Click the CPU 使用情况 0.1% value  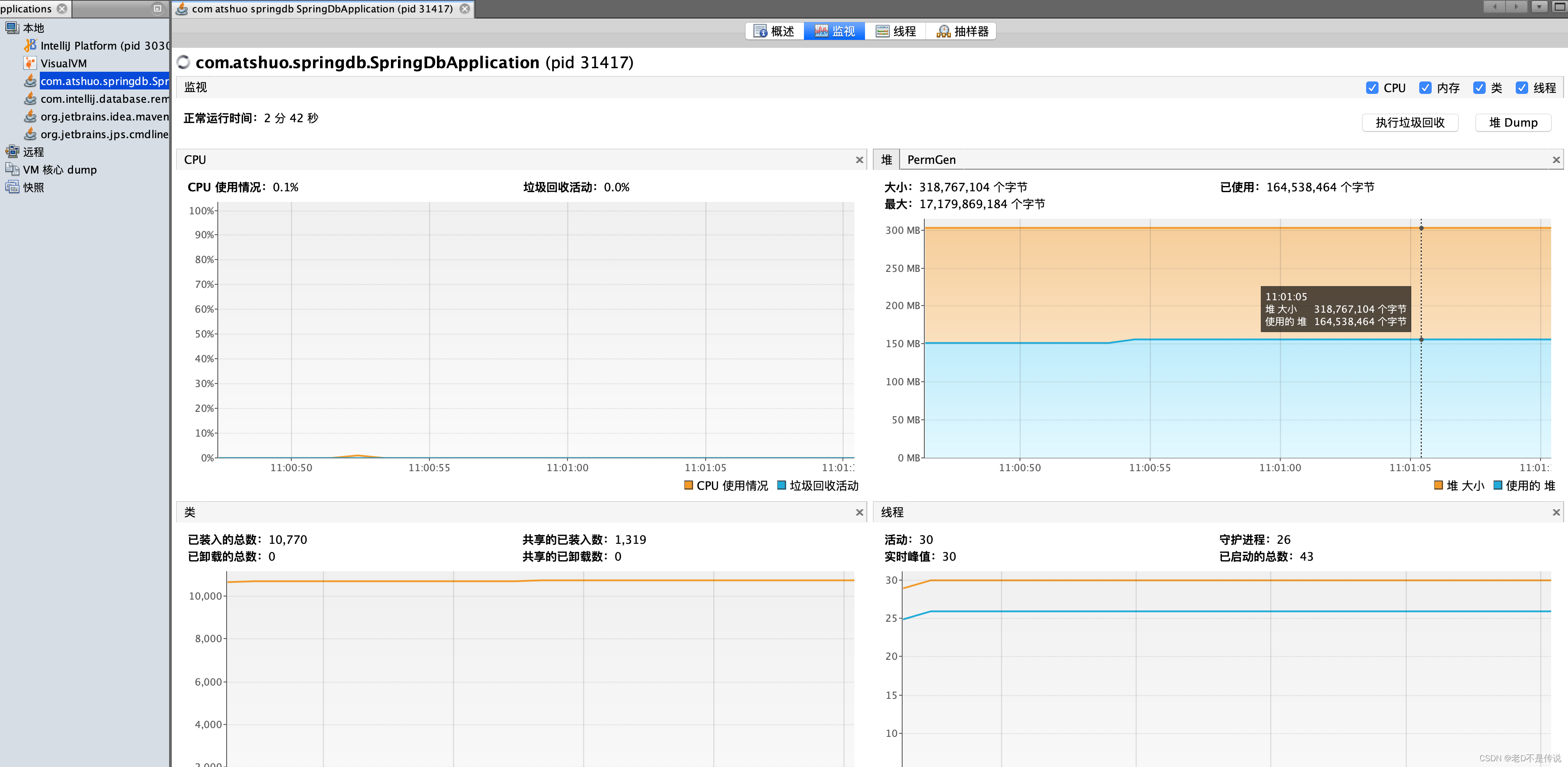(x=286, y=187)
